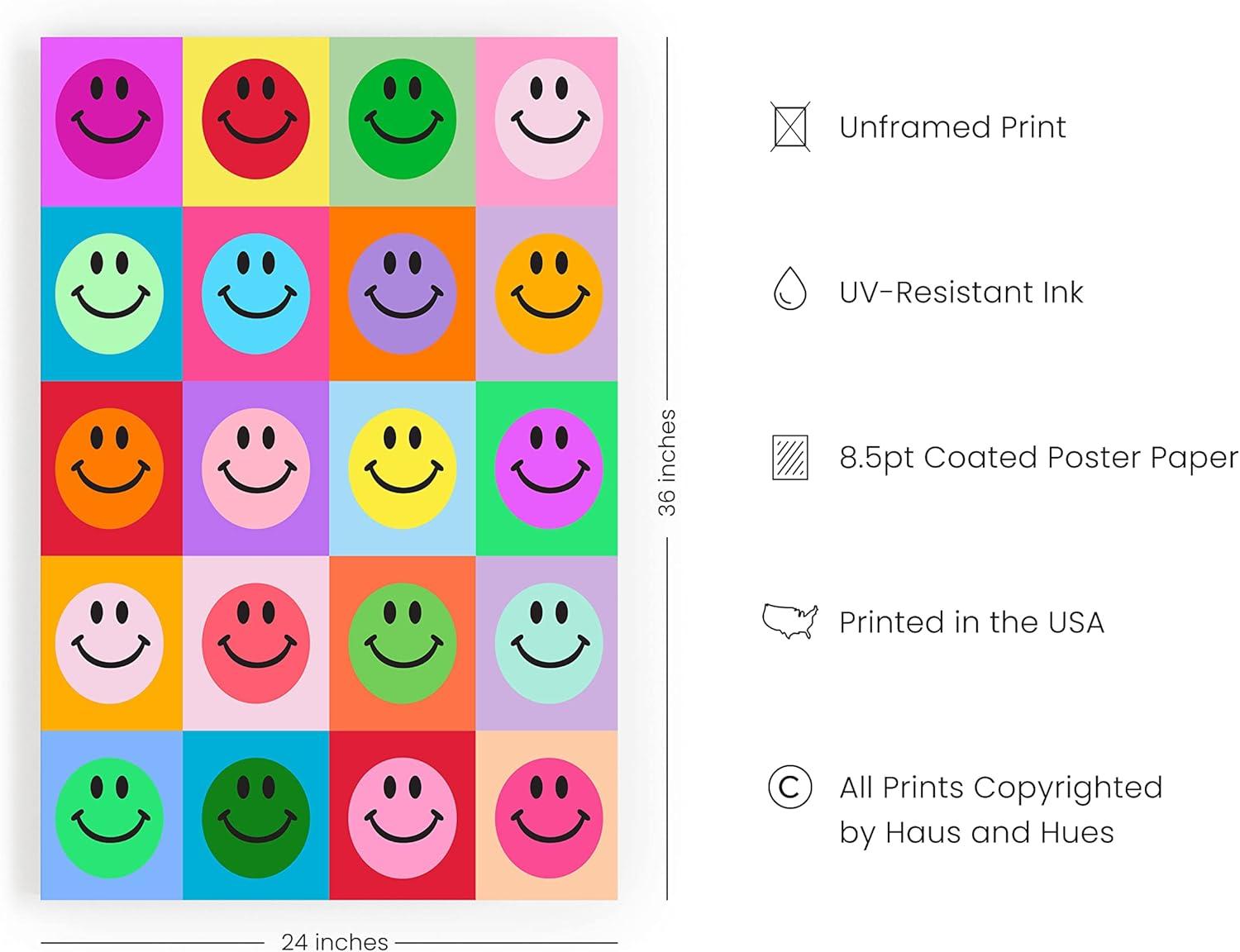Click the cyan smiley on pink square
The width and height of the screenshot is (1240, 952).
point(255,293)
